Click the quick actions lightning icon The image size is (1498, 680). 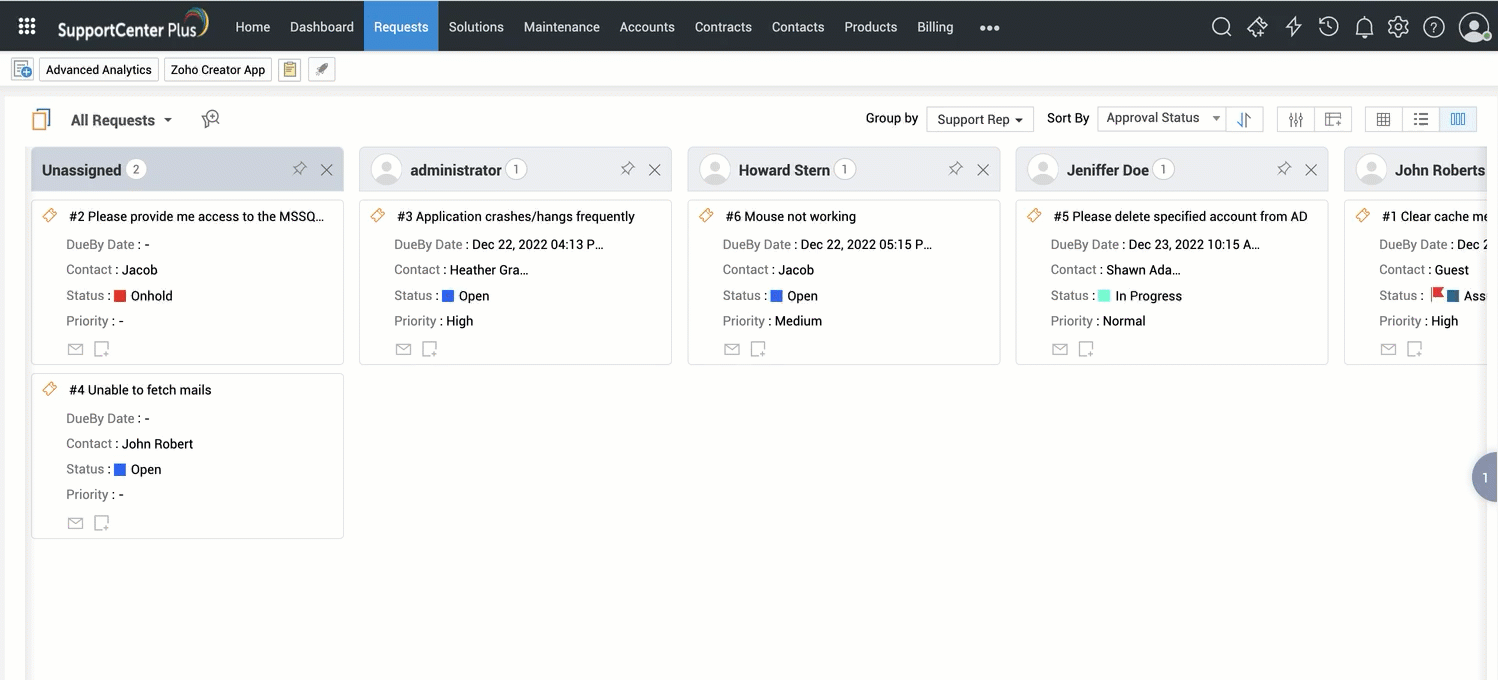click(x=1293, y=27)
